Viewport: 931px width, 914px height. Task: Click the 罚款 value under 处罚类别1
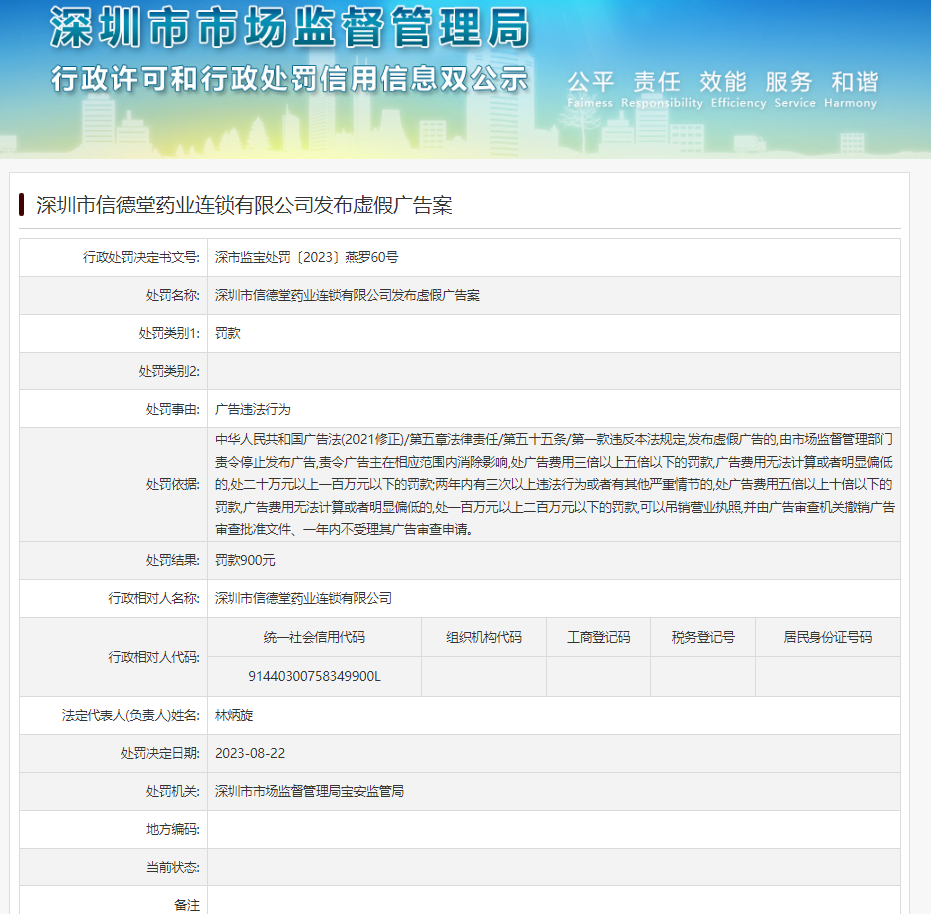(228, 333)
